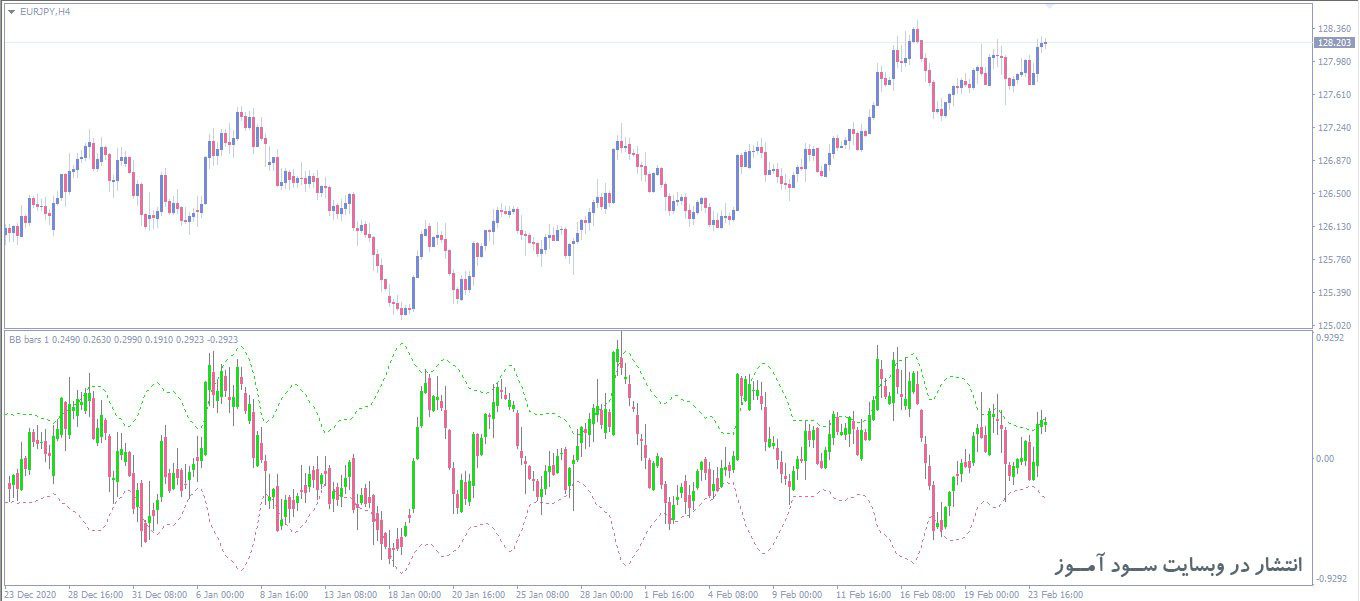Click the 126.500 price scale level

click(1335, 194)
